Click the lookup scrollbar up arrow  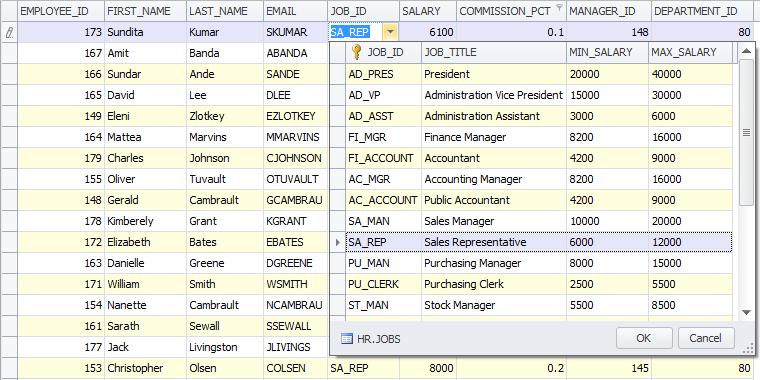click(x=746, y=50)
